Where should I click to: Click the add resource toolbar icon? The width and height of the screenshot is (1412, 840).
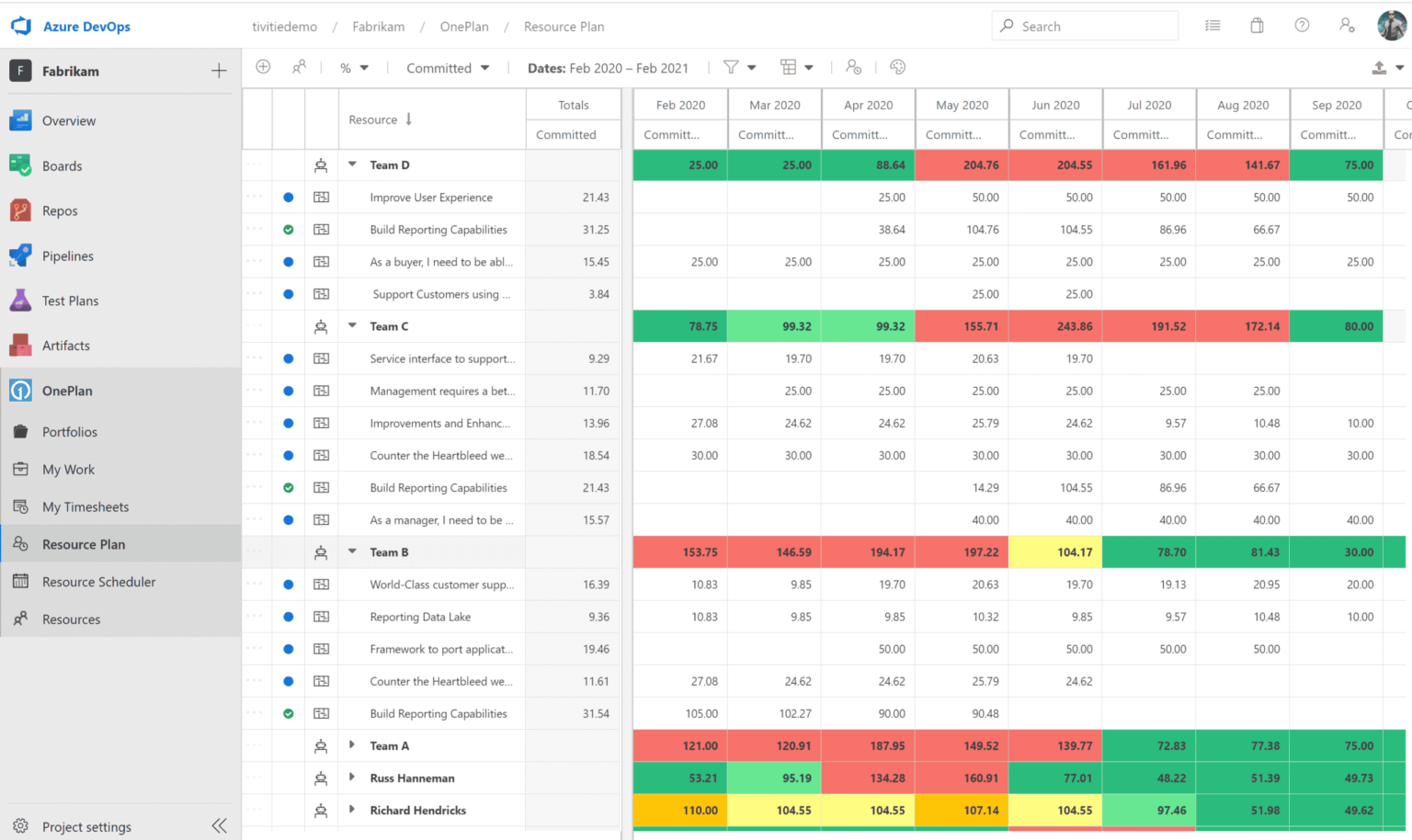click(299, 67)
